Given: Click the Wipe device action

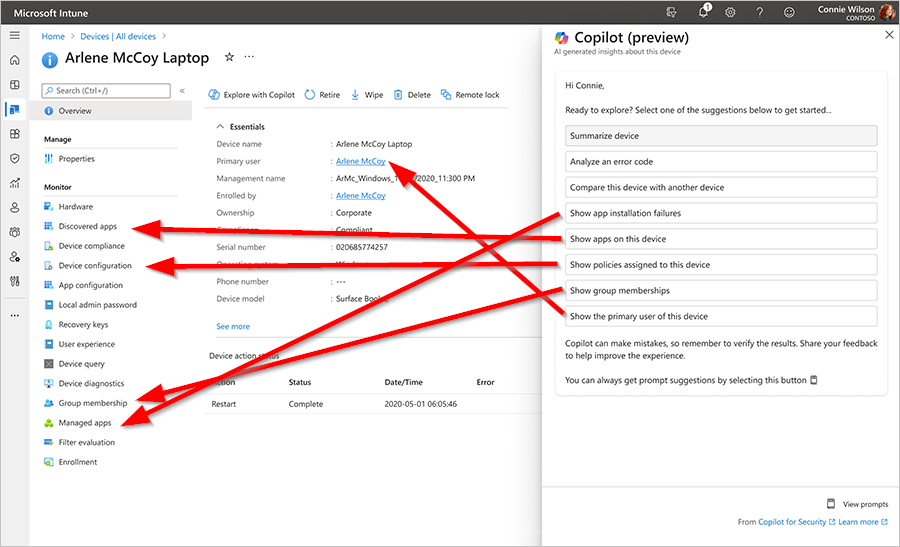Looking at the screenshot, I should [367, 95].
